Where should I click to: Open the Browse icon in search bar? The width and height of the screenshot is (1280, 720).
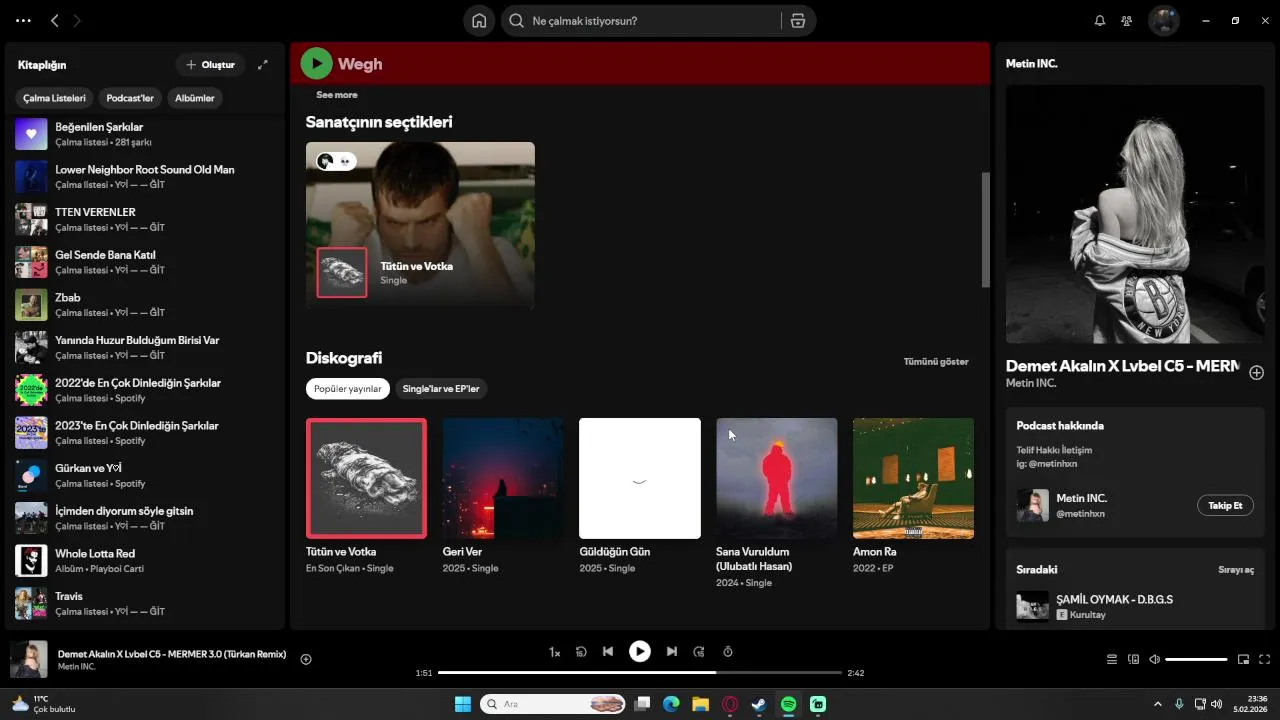click(x=798, y=21)
